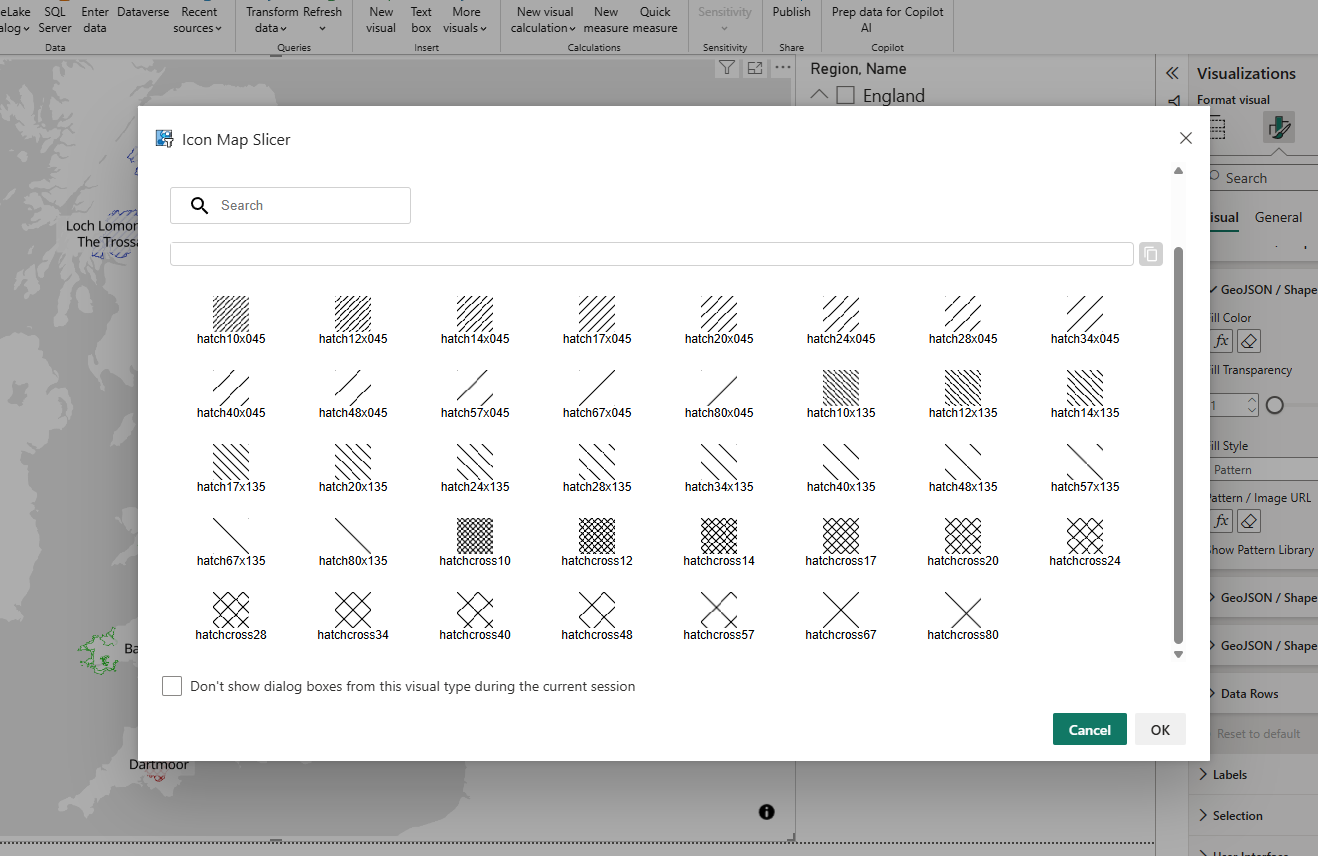Viewport: 1318px width, 856px height.
Task: Select the hatch10x045 pattern icon
Action: tap(231, 314)
